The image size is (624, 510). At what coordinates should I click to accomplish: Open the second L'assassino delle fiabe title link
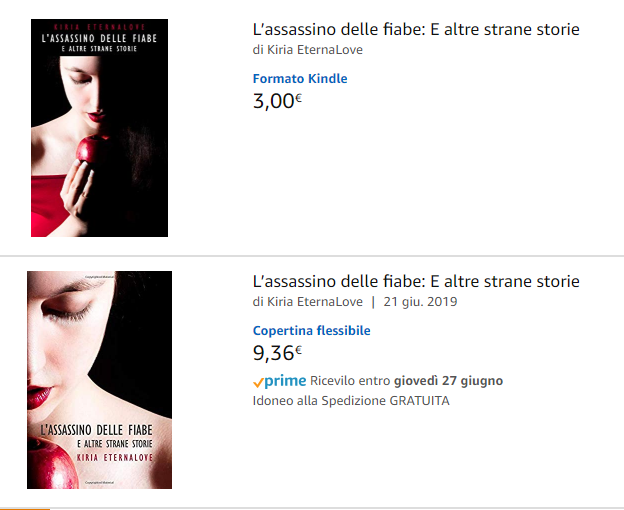coord(416,281)
